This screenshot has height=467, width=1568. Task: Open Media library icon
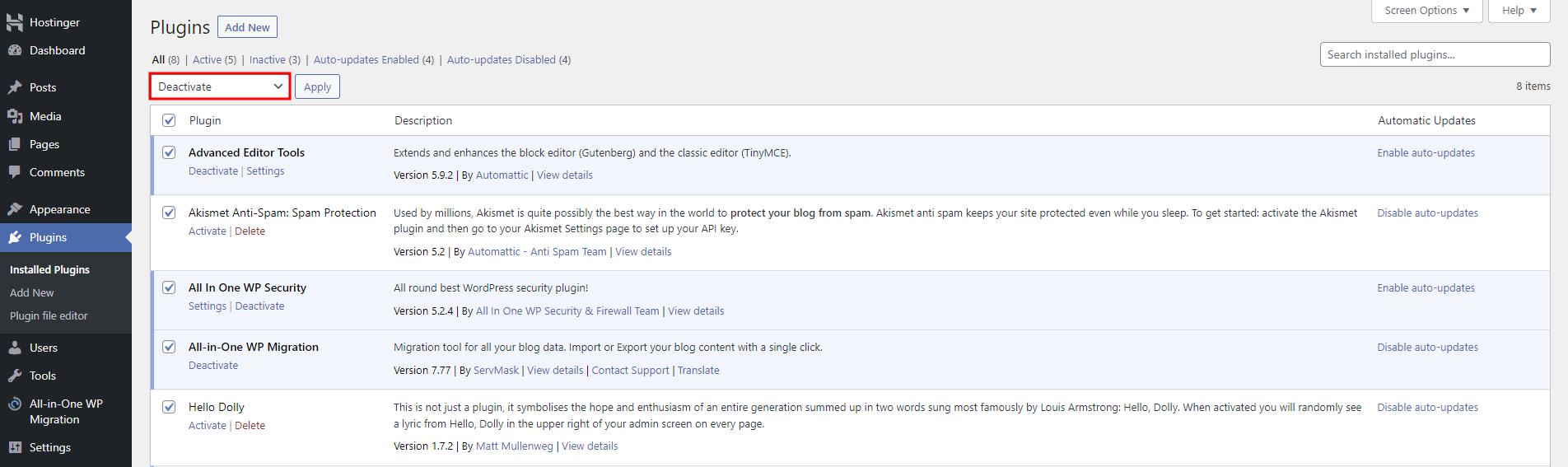pos(15,116)
